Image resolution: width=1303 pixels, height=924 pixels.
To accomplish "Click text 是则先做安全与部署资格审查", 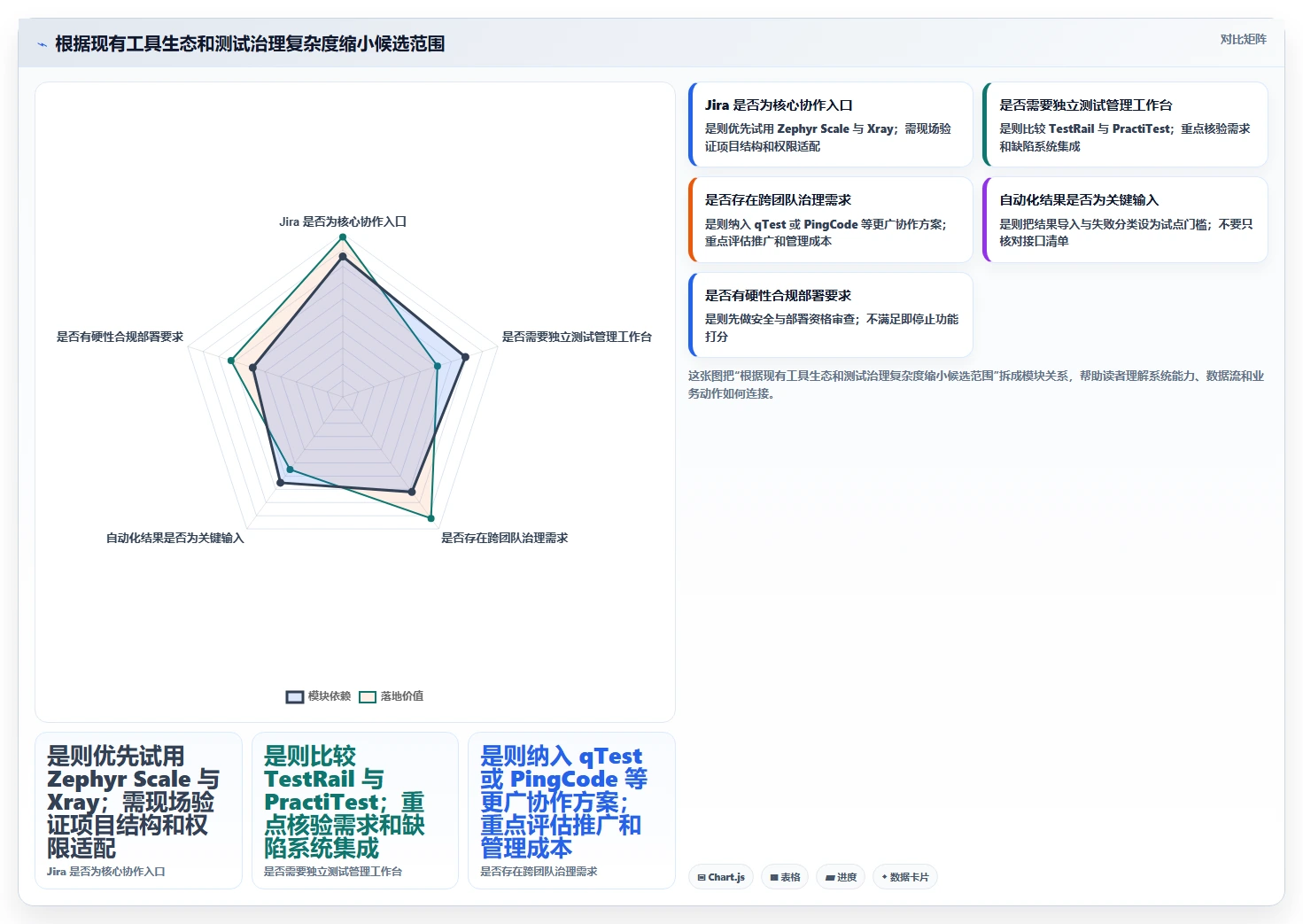I will (781, 319).
